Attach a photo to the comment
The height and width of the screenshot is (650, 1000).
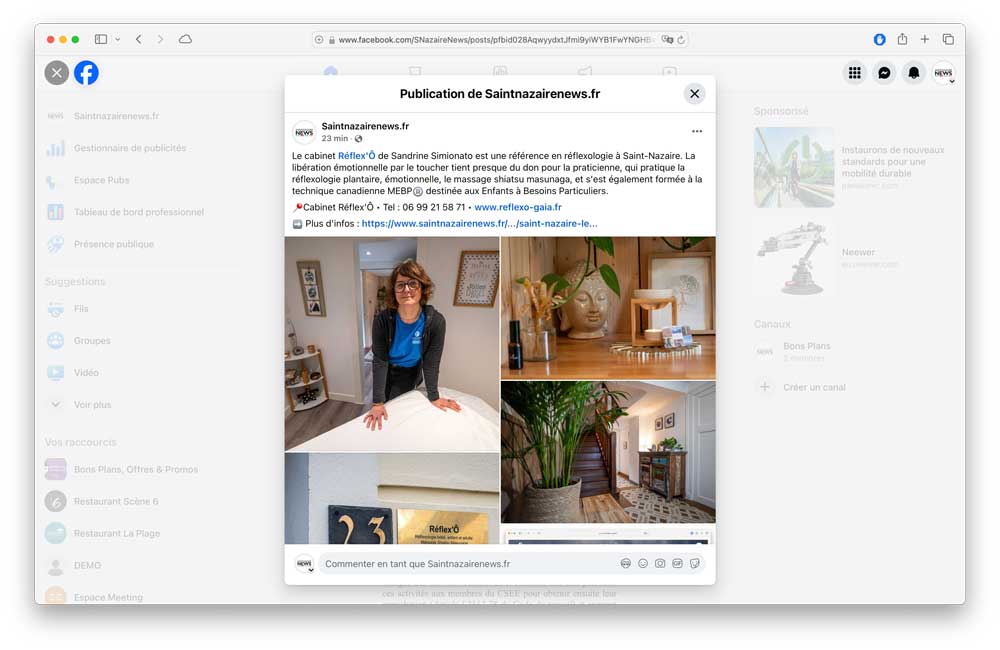pos(660,564)
